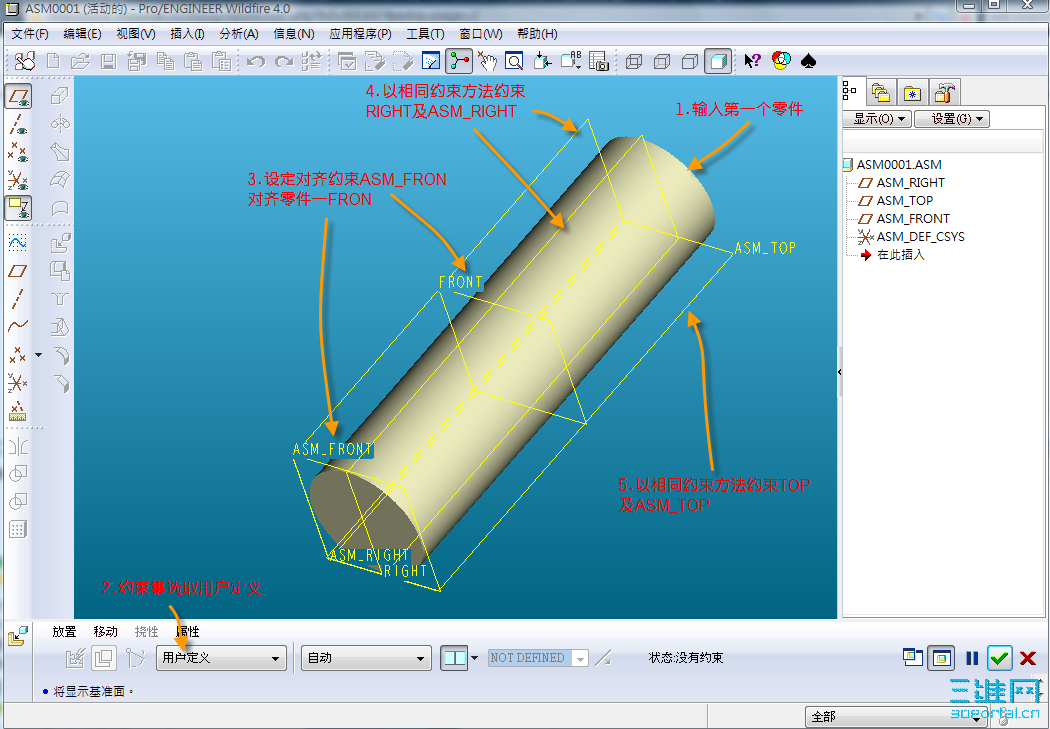
Task: Open the 分析(A) menu
Action: tap(239, 33)
